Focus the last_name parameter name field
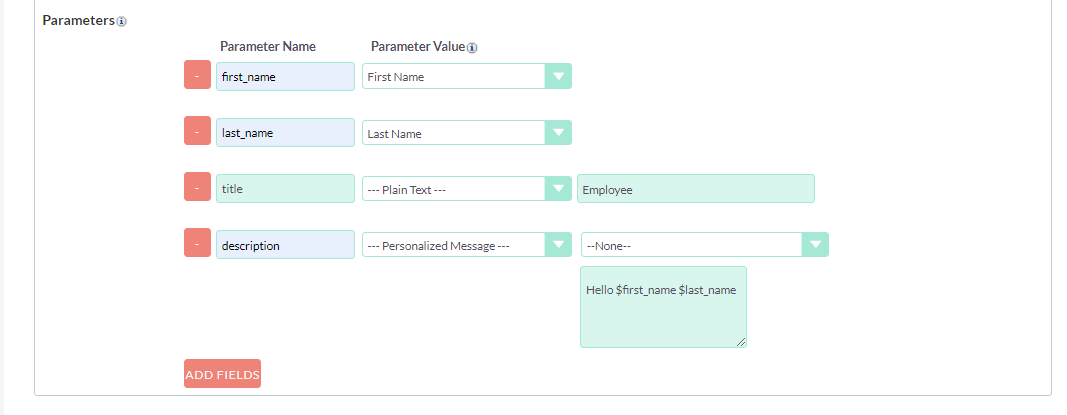Screen dimensions: 1067x415 (x=285, y=133)
